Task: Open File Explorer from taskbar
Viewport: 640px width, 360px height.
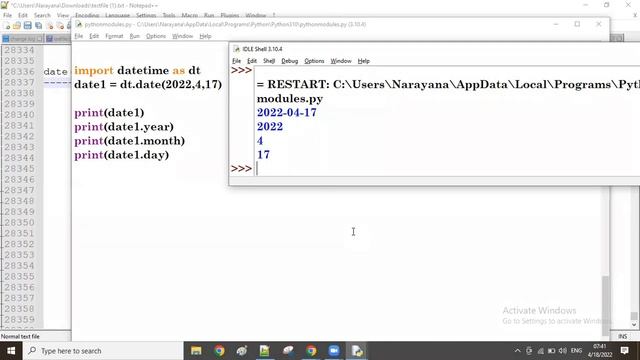Action: (x=196, y=351)
